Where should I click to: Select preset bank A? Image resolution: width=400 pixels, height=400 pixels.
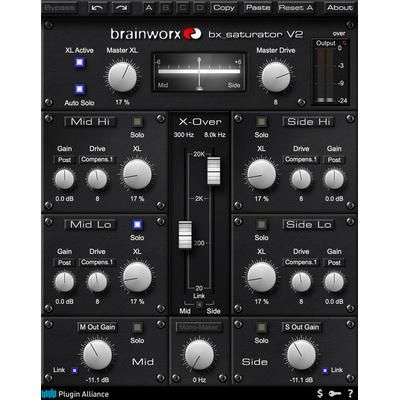148,7
